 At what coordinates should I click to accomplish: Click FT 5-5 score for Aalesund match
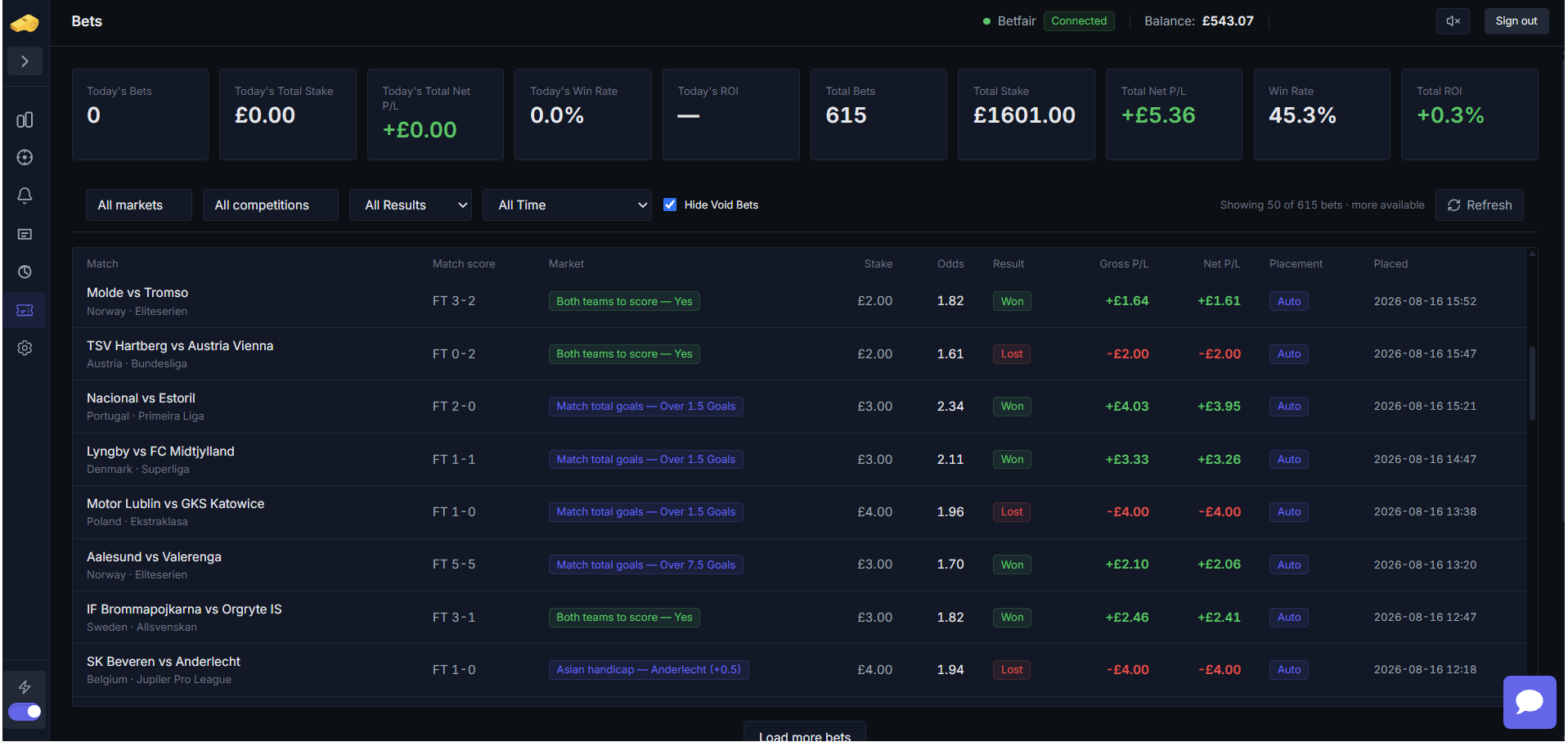[x=454, y=564]
